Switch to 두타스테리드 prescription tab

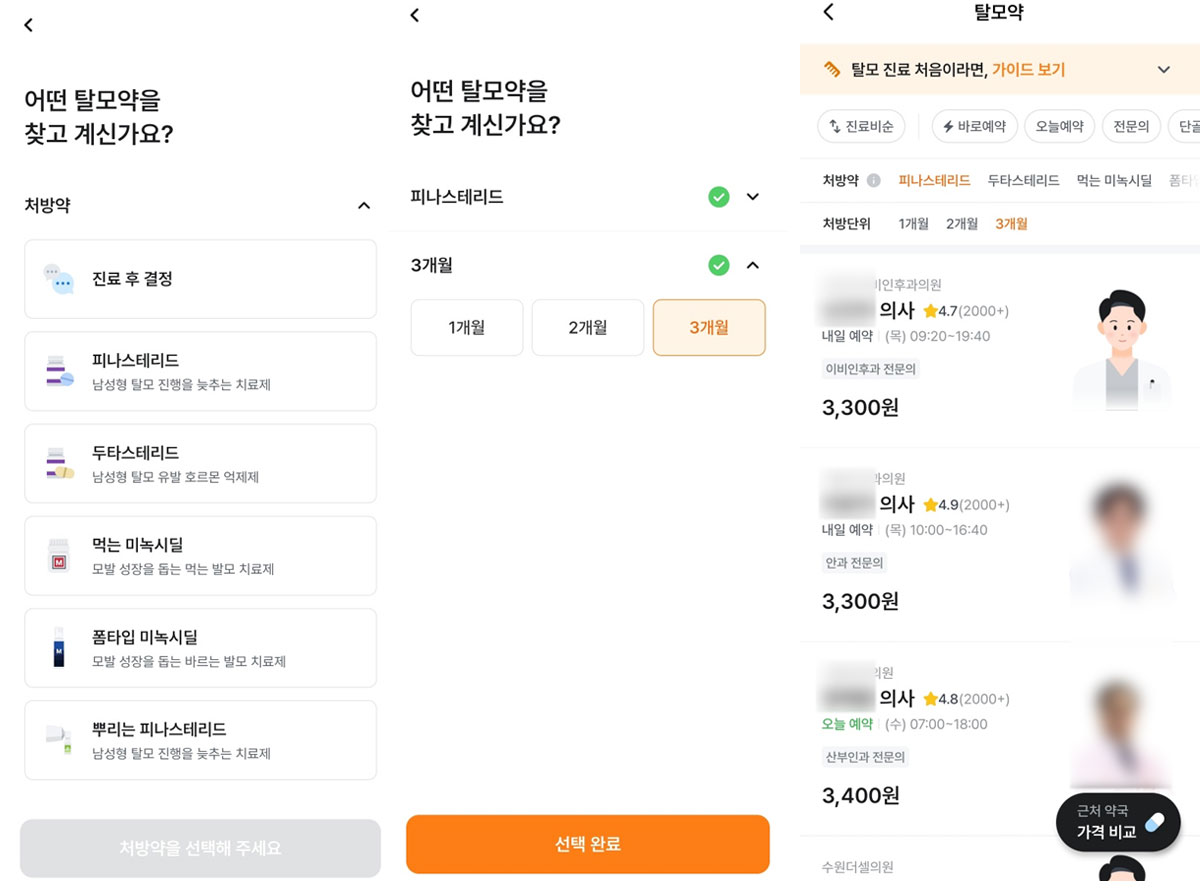tap(1023, 181)
